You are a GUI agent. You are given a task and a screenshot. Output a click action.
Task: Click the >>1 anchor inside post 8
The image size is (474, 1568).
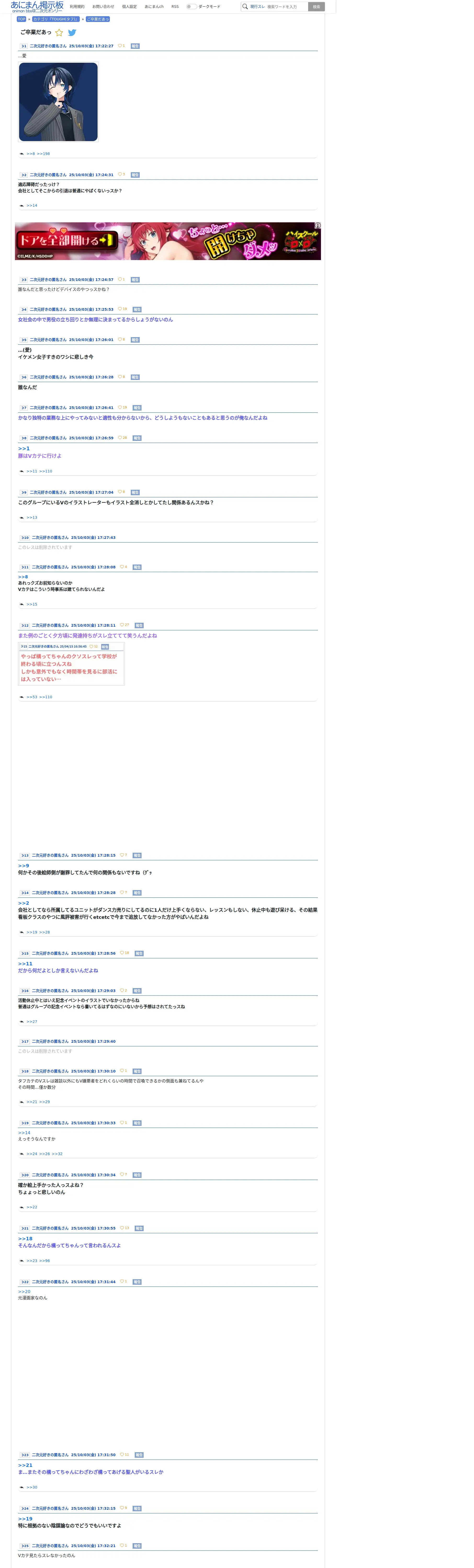coord(24,449)
